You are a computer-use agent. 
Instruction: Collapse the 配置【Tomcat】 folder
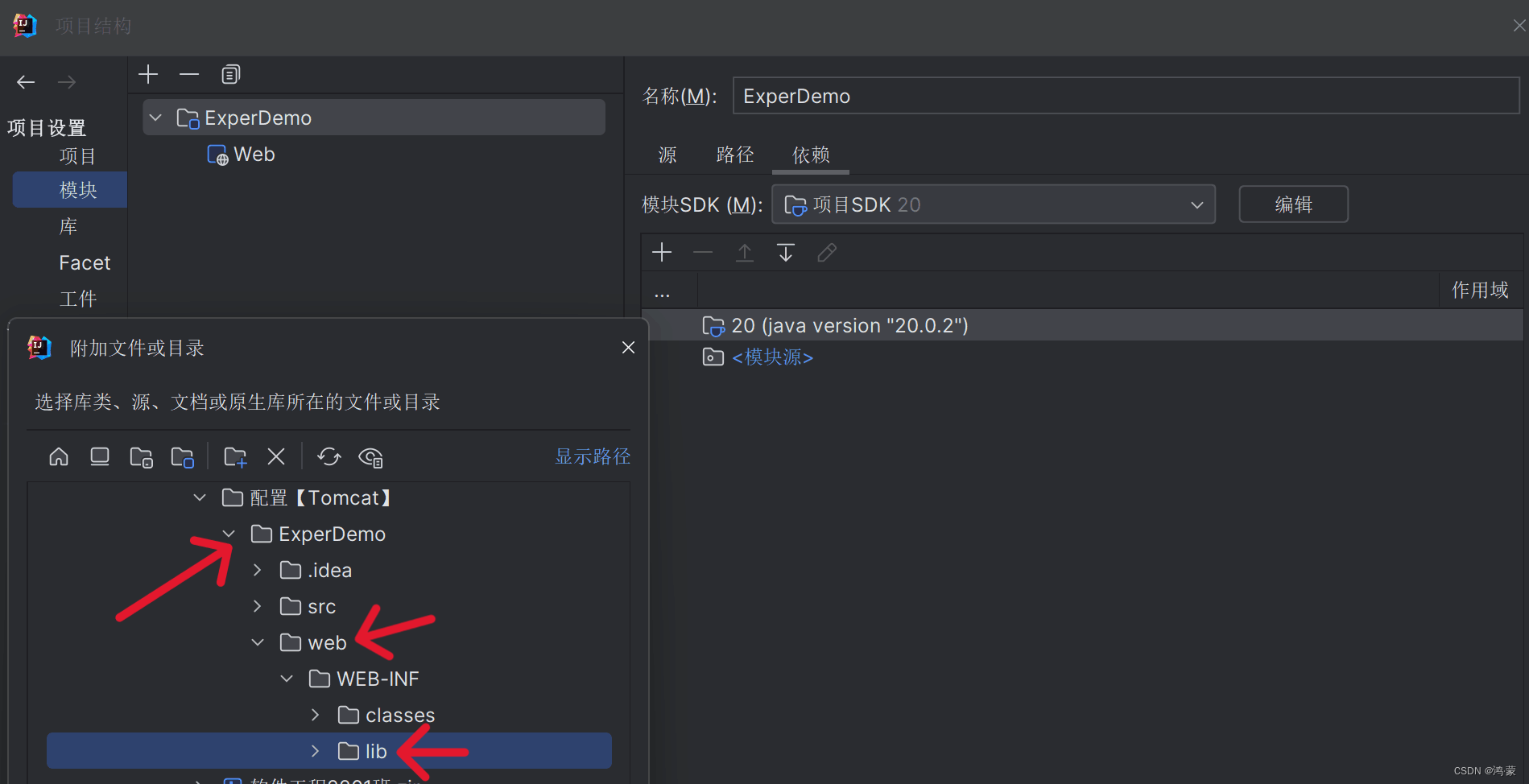pos(200,498)
